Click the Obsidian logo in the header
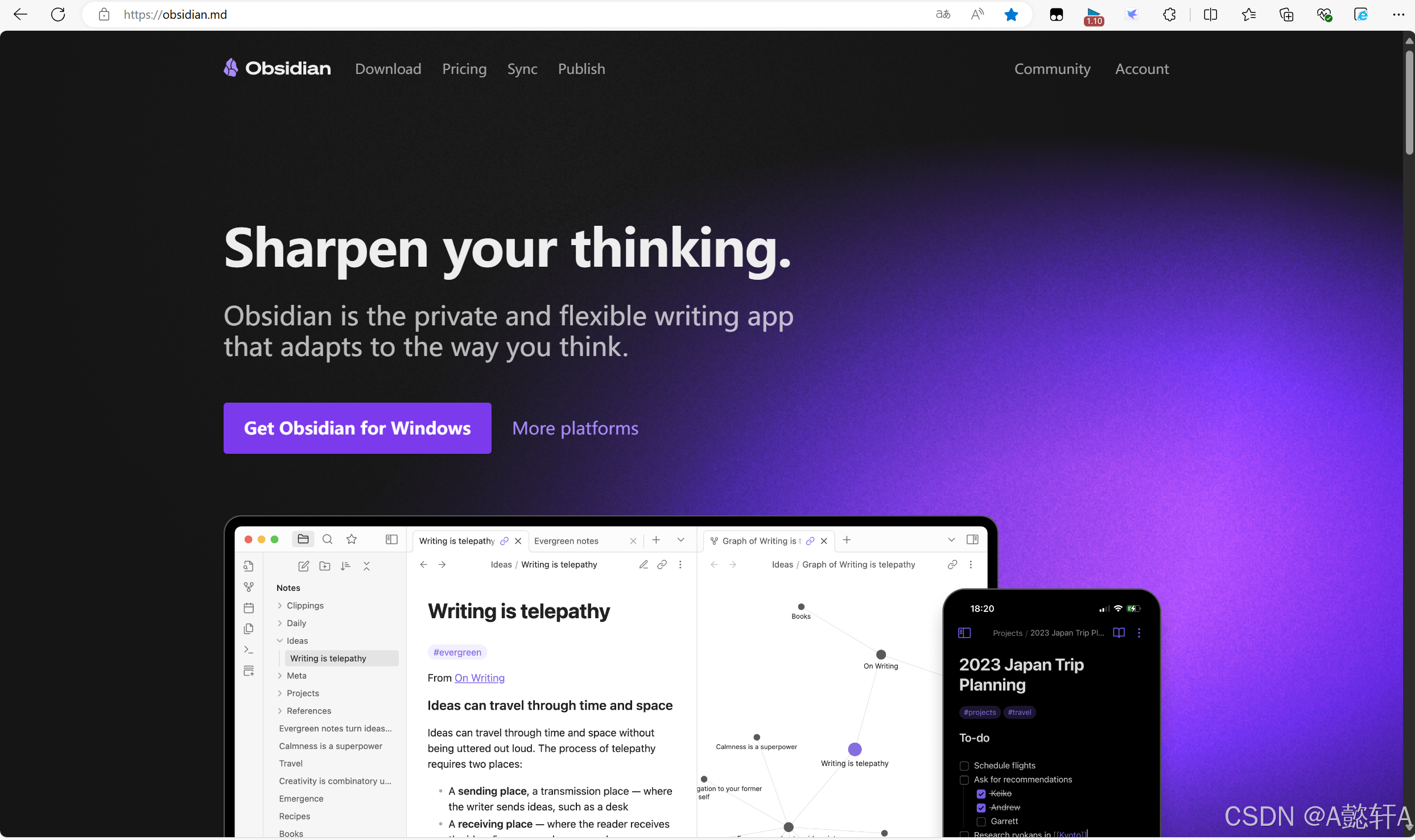The width and height of the screenshot is (1415, 840). click(x=277, y=68)
